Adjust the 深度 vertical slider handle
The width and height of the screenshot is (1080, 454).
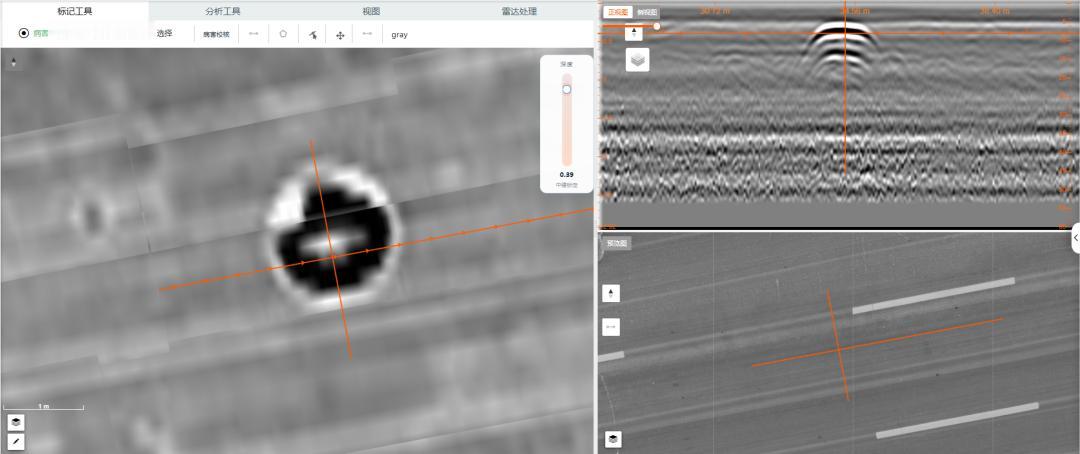pos(567,89)
